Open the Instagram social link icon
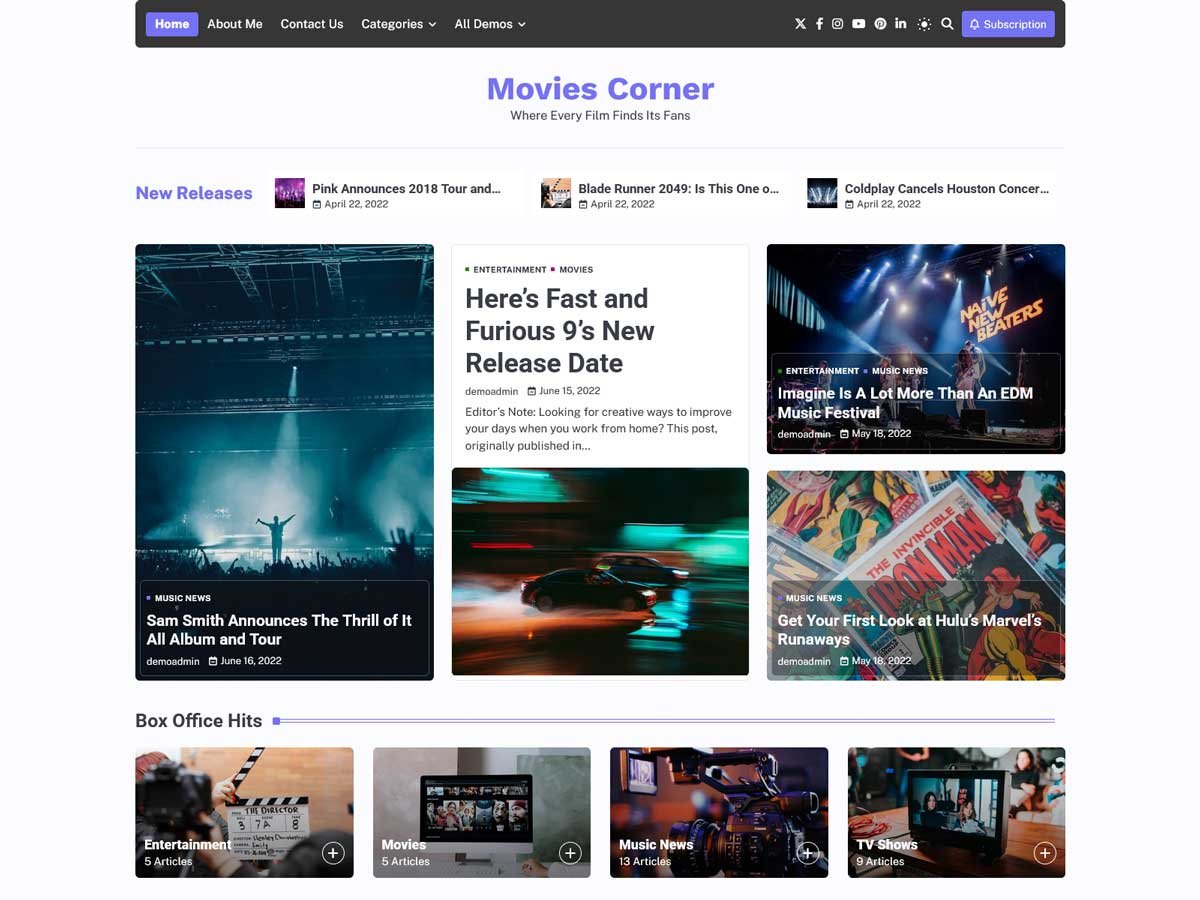1200x900 pixels. click(x=838, y=24)
